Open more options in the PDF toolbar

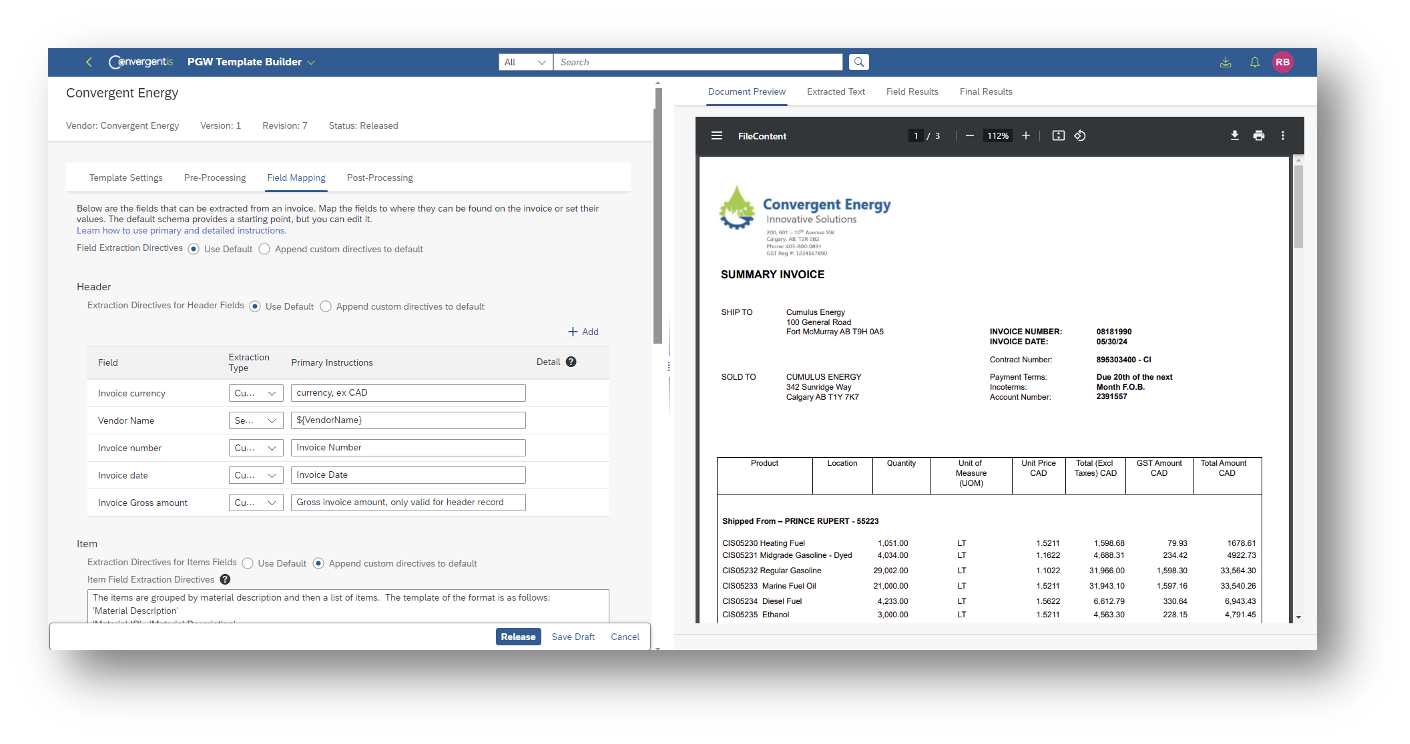point(1283,135)
